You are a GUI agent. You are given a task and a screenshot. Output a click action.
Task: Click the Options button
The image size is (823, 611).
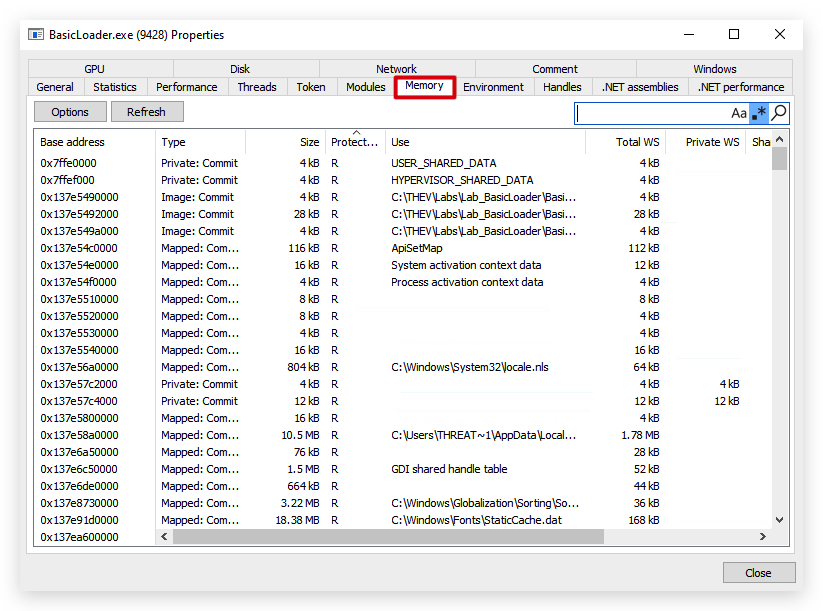70,112
